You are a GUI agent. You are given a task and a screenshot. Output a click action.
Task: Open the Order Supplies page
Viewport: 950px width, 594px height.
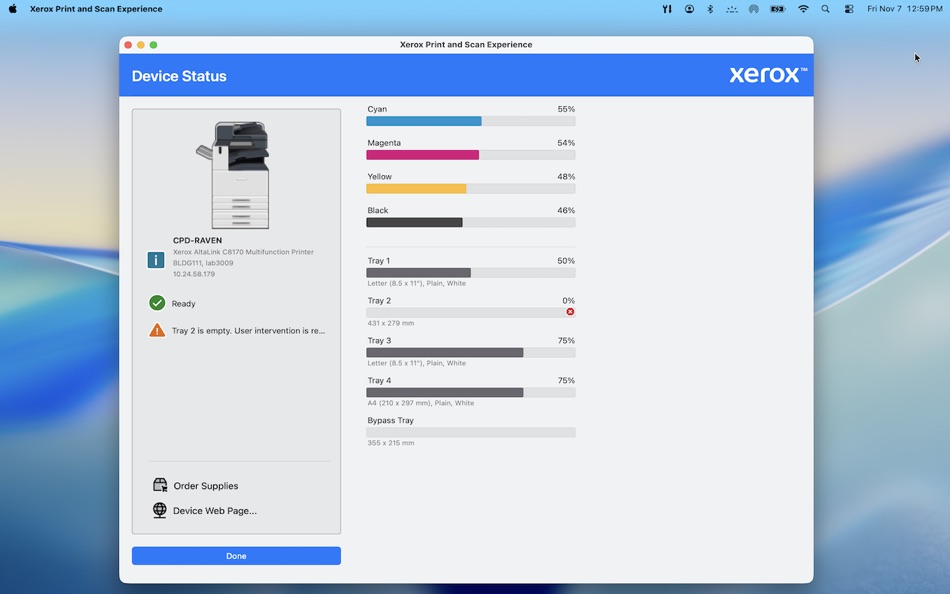206,485
